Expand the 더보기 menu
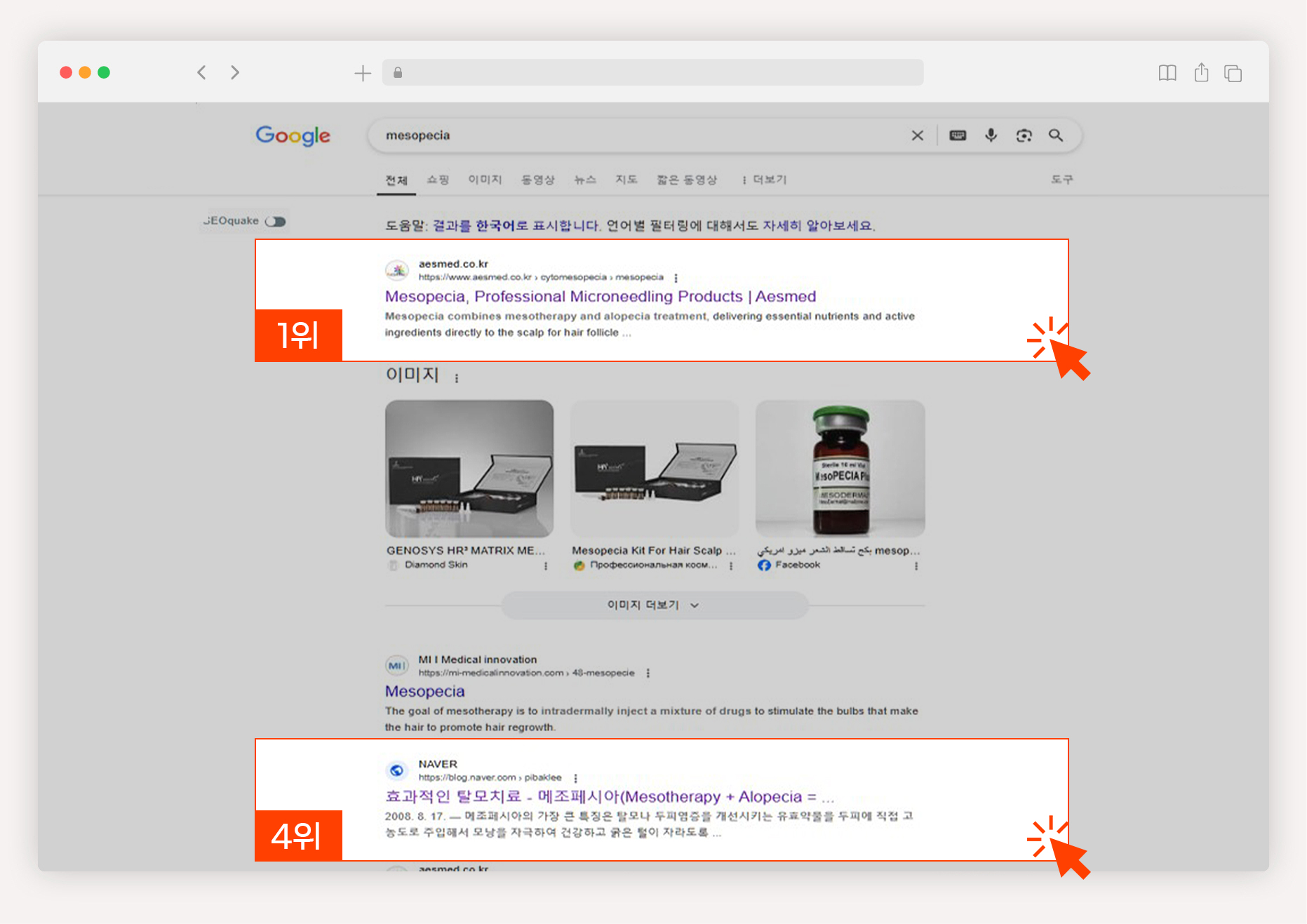Screen dimensions: 1307x924 pos(765,180)
